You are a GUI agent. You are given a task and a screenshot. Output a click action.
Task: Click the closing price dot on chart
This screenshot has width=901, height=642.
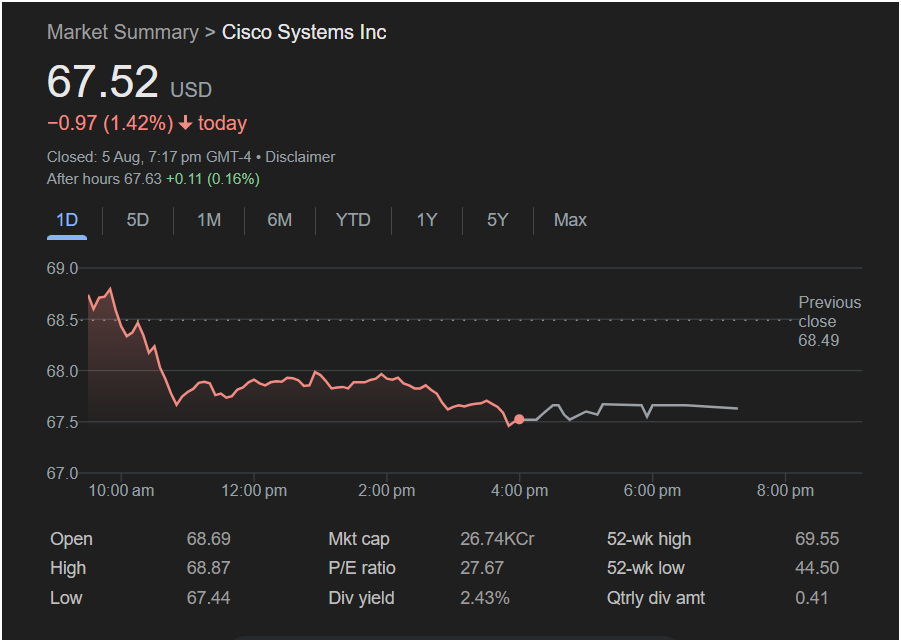point(519,420)
